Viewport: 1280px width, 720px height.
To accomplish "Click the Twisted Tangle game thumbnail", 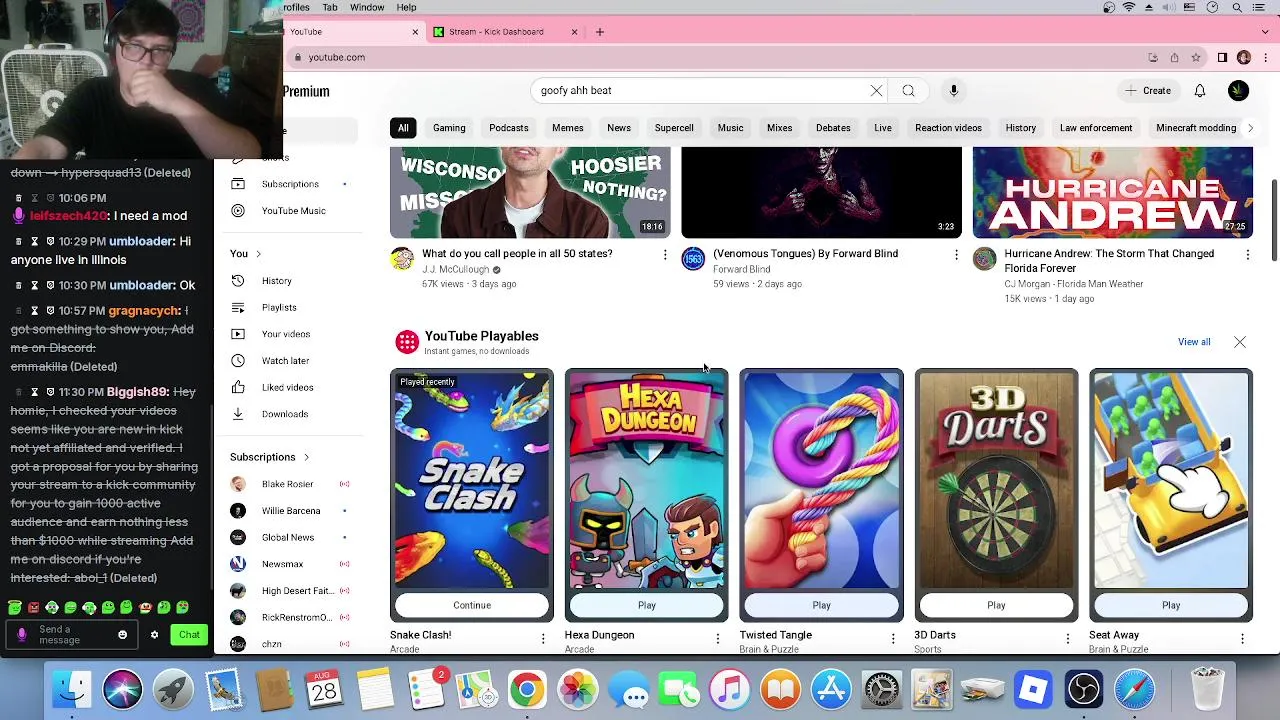I will click(x=821, y=479).
